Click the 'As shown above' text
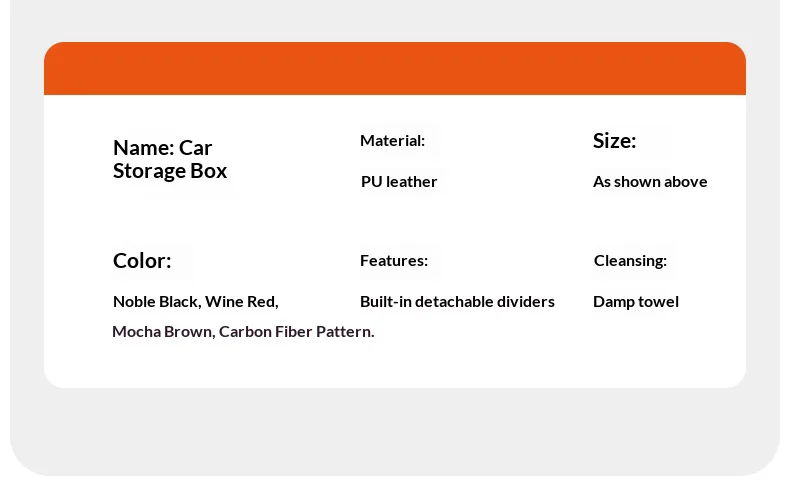 click(650, 182)
